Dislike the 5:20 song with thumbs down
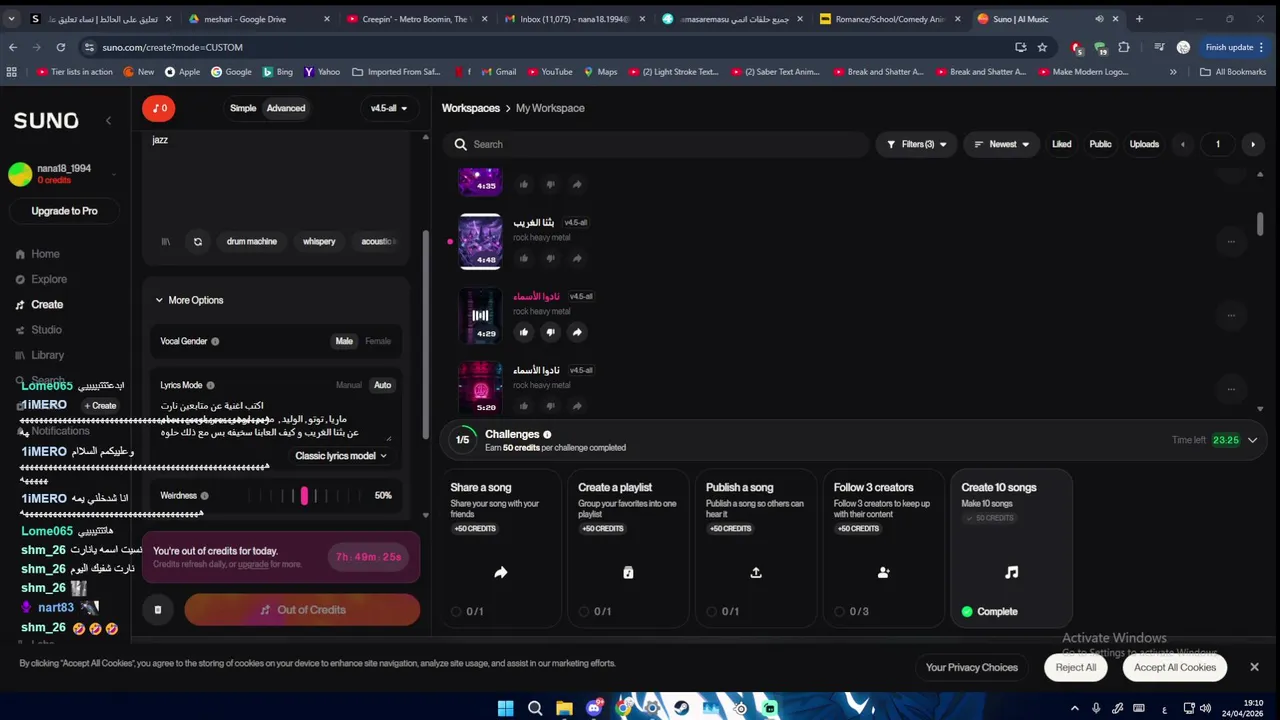The width and height of the screenshot is (1280, 720). [x=550, y=406]
